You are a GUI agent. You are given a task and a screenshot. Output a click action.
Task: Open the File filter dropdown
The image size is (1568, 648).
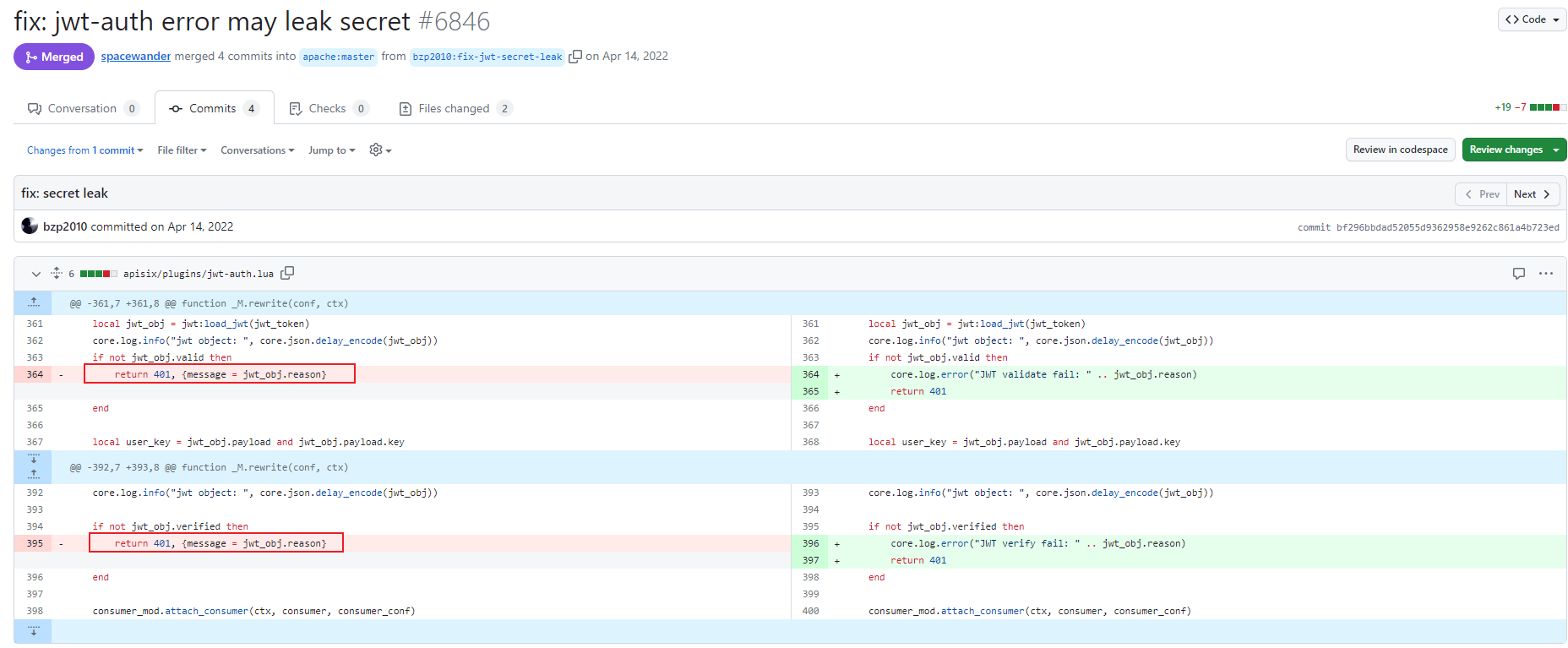182,150
